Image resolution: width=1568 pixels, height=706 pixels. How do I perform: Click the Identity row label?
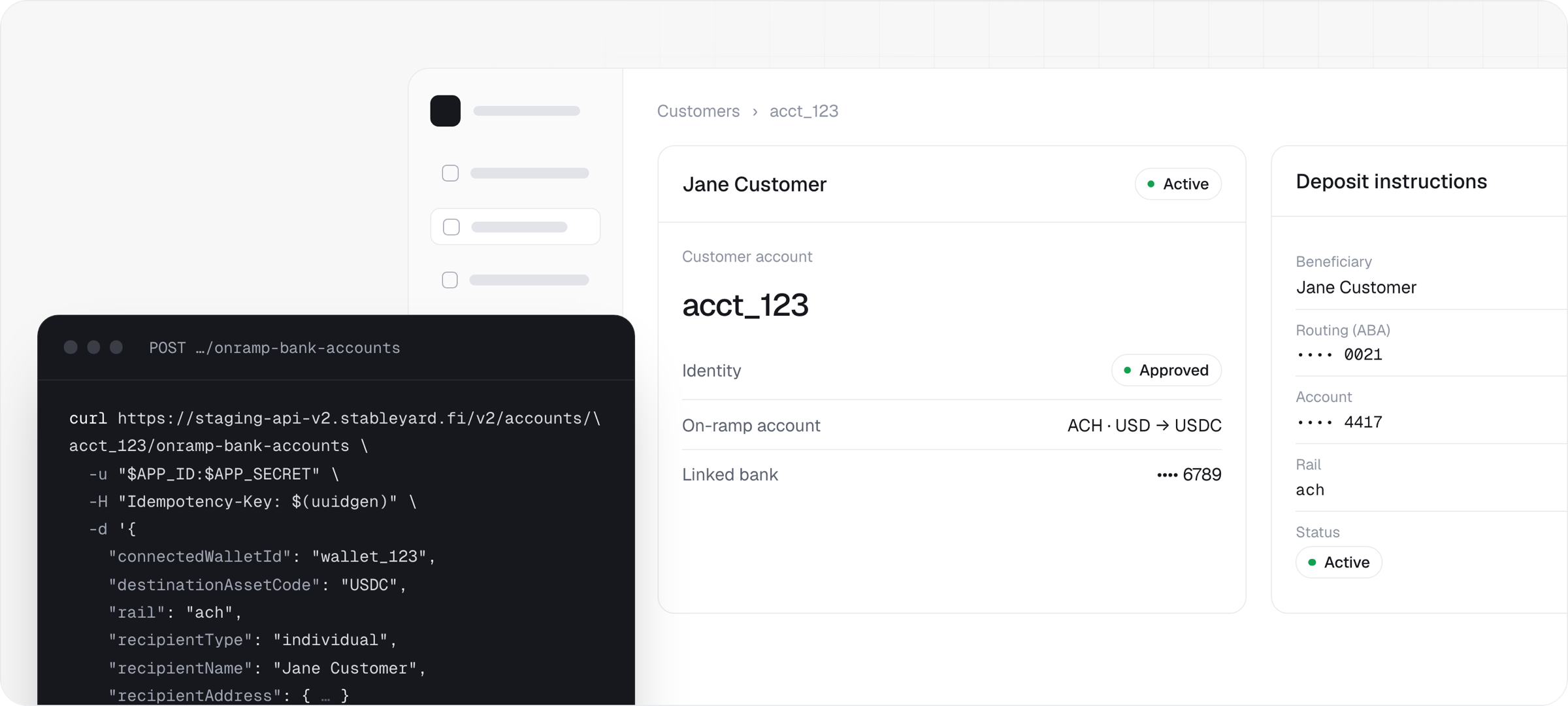tap(711, 371)
